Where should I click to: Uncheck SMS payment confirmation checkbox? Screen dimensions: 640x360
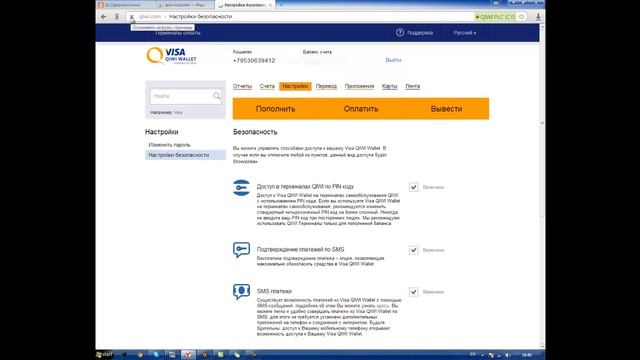click(413, 250)
